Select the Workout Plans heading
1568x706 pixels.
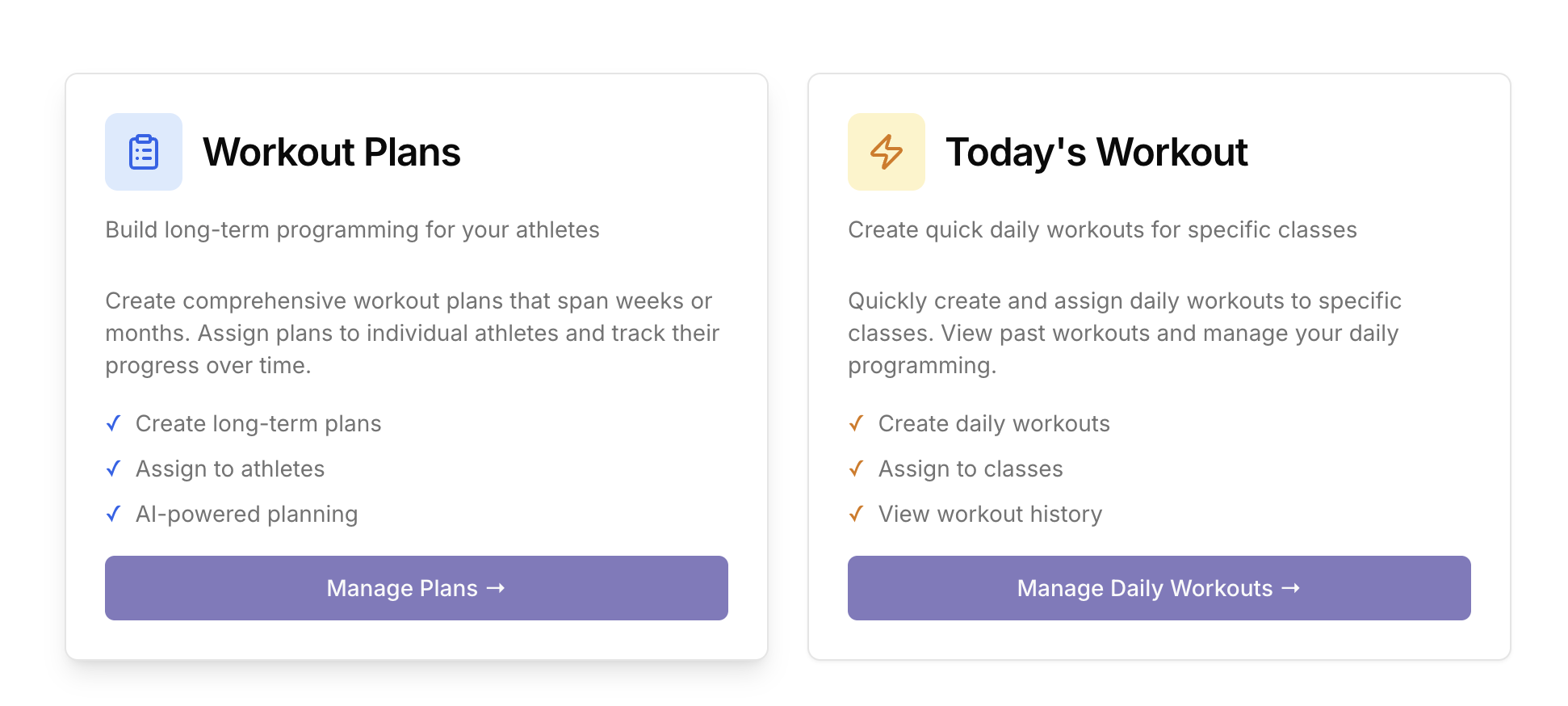click(331, 152)
